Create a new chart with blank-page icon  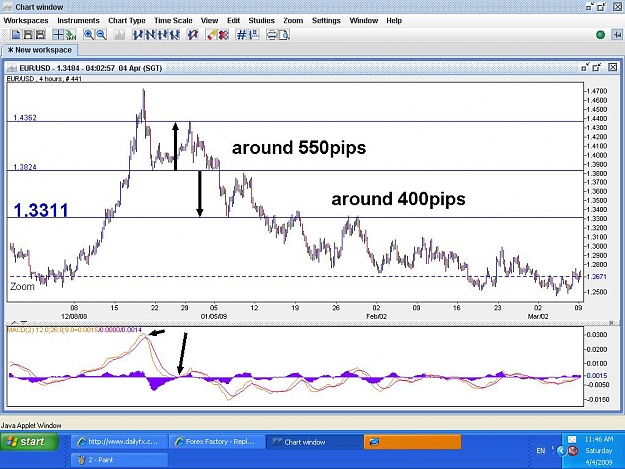[x=16, y=35]
